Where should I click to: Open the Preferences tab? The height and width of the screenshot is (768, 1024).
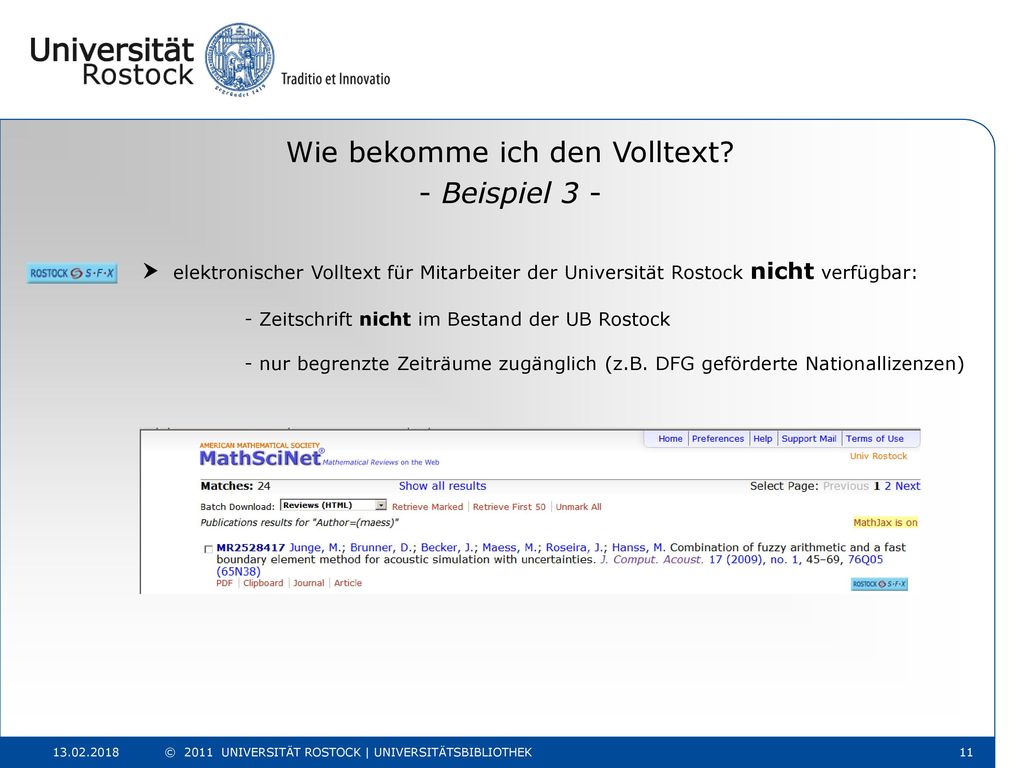click(718, 439)
